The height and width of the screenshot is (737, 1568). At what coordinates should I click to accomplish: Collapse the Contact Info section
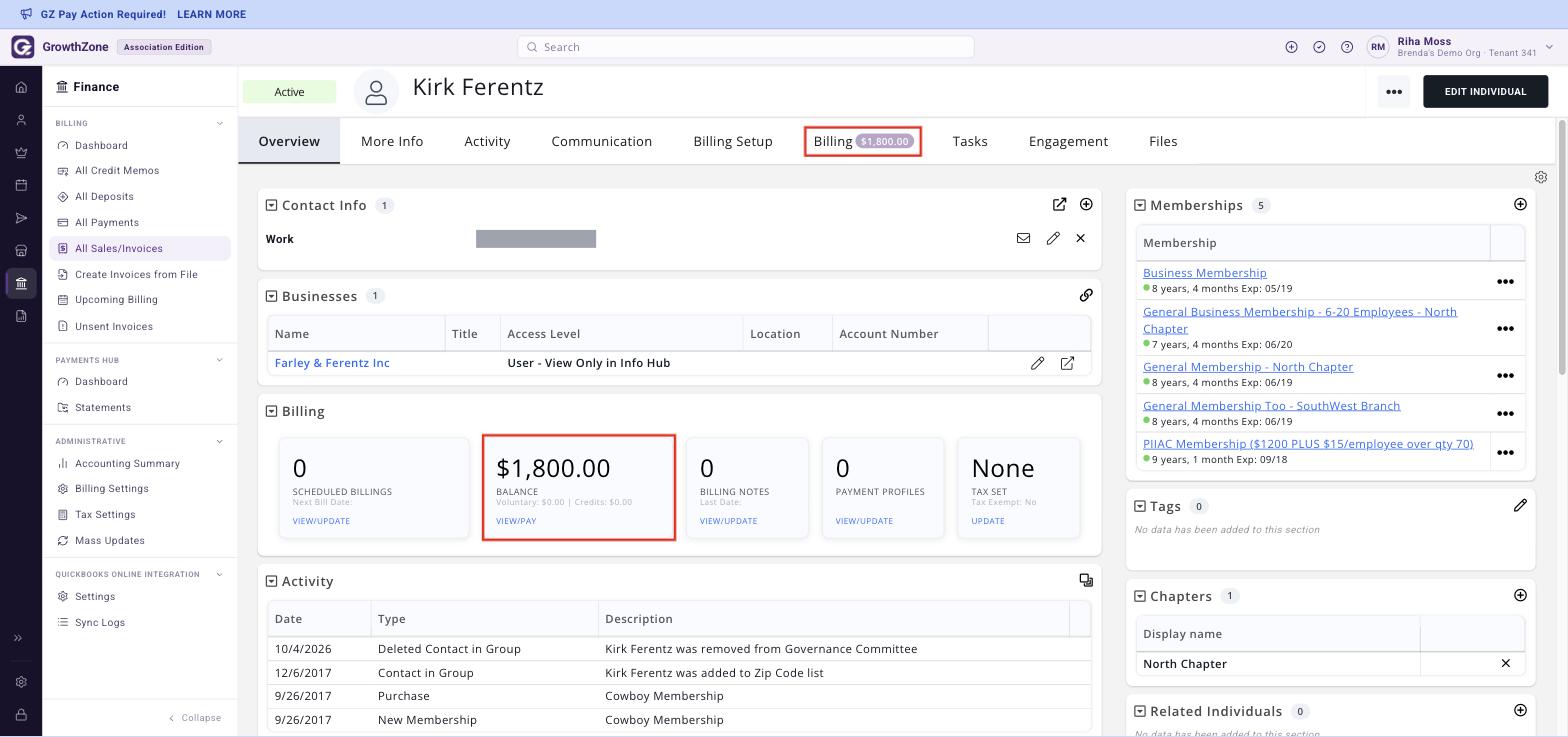(271, 205)
